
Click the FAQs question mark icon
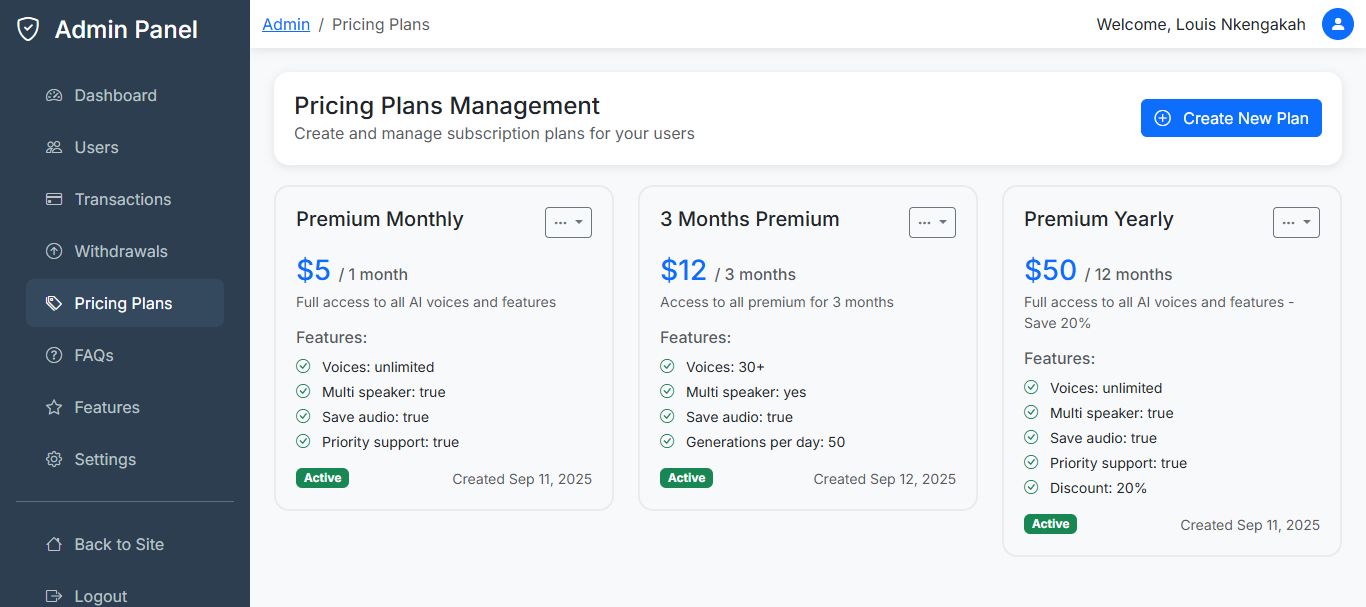pyautogui.click(x=54, y=356)
